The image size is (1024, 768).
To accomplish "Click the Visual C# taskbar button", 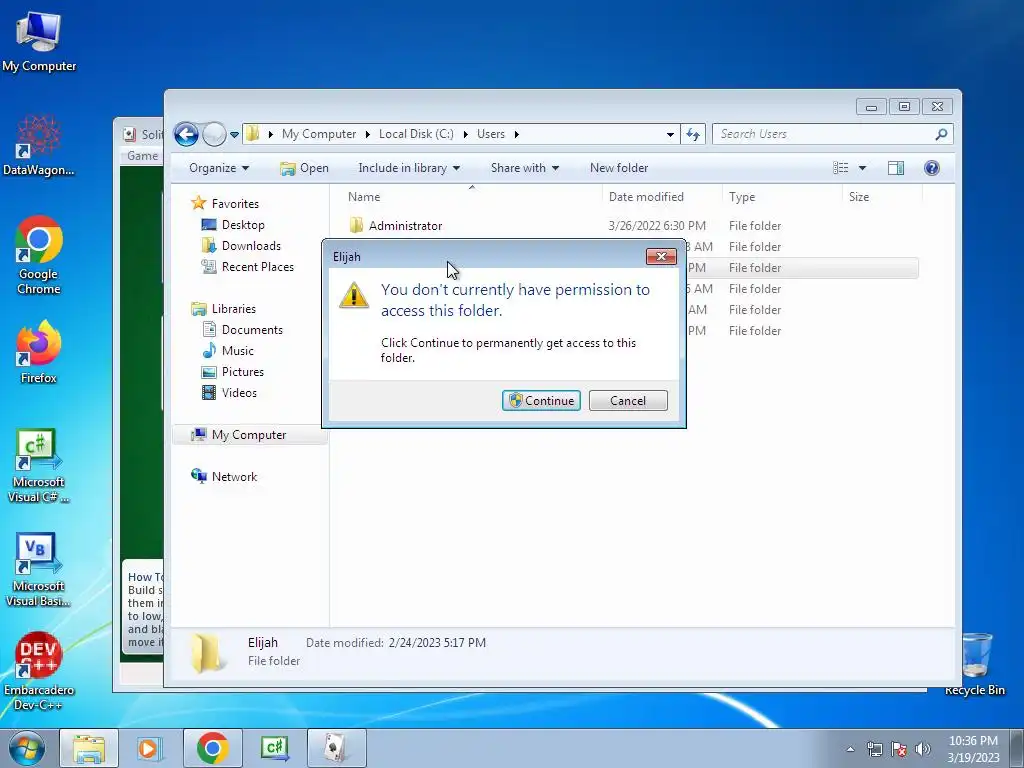I will [x=274, y=748].
